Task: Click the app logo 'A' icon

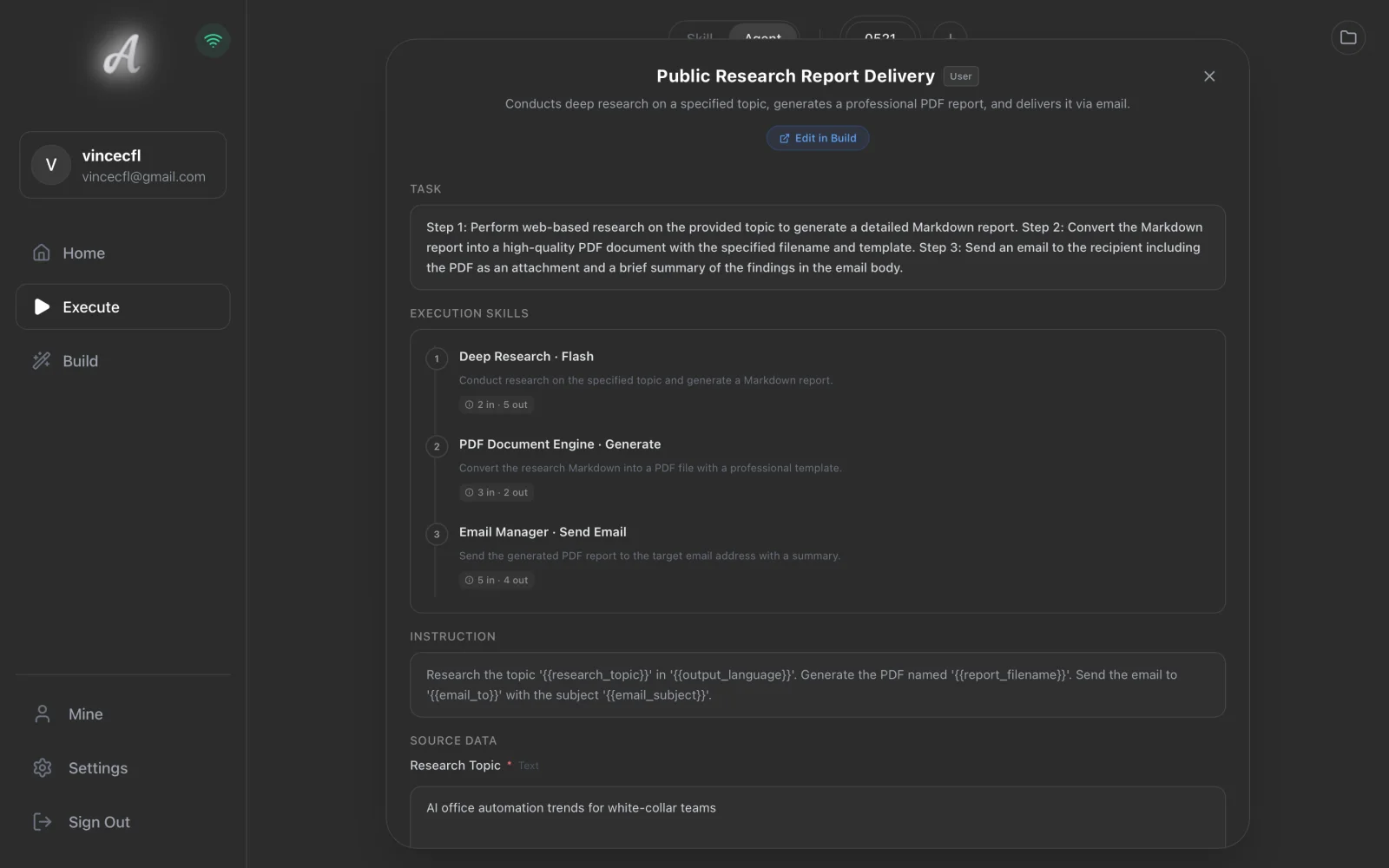Action: click(x=122, y=55)
